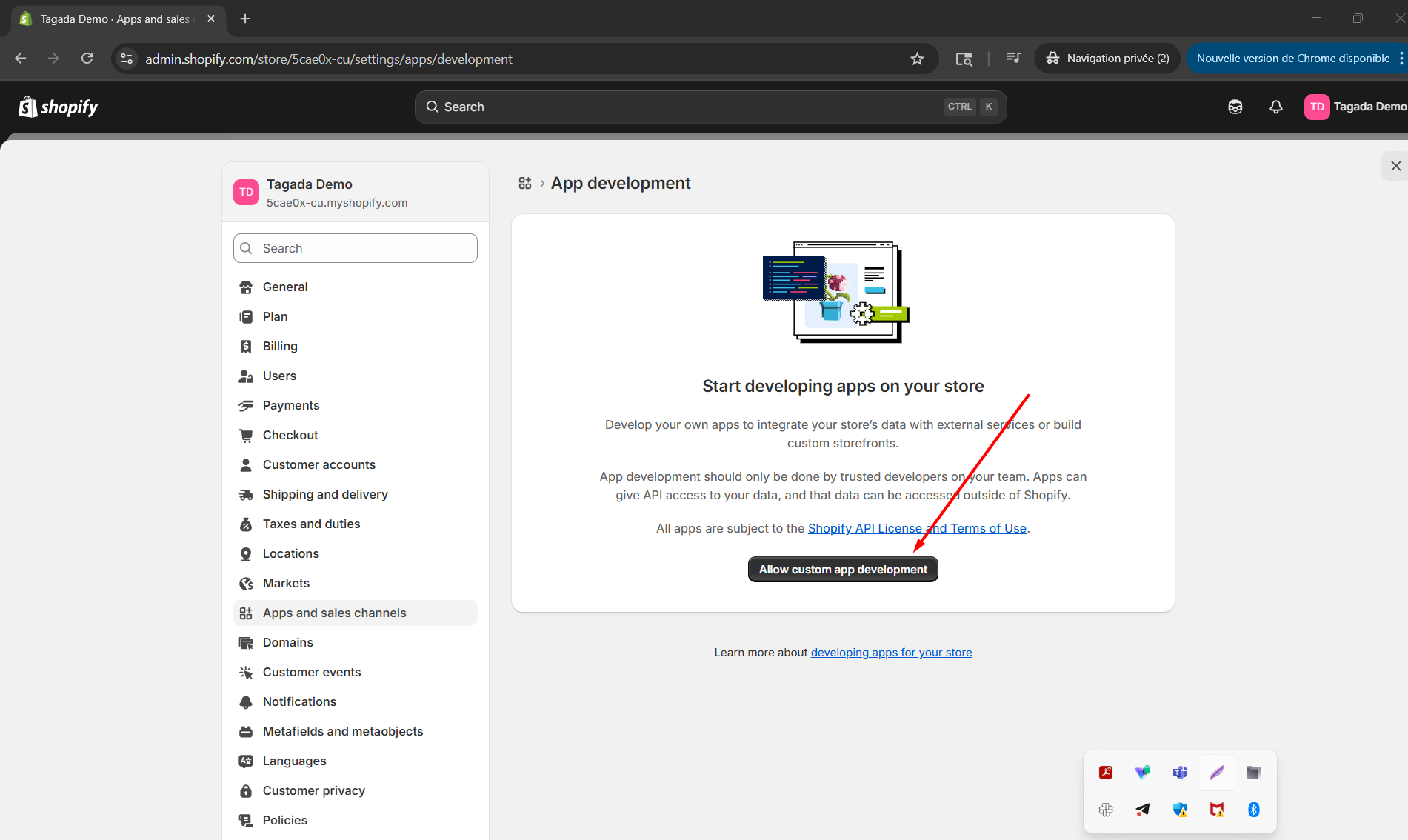The image size is (1408, 840).
Task: Open the notifications bell icon
Action: [1275, 107]
